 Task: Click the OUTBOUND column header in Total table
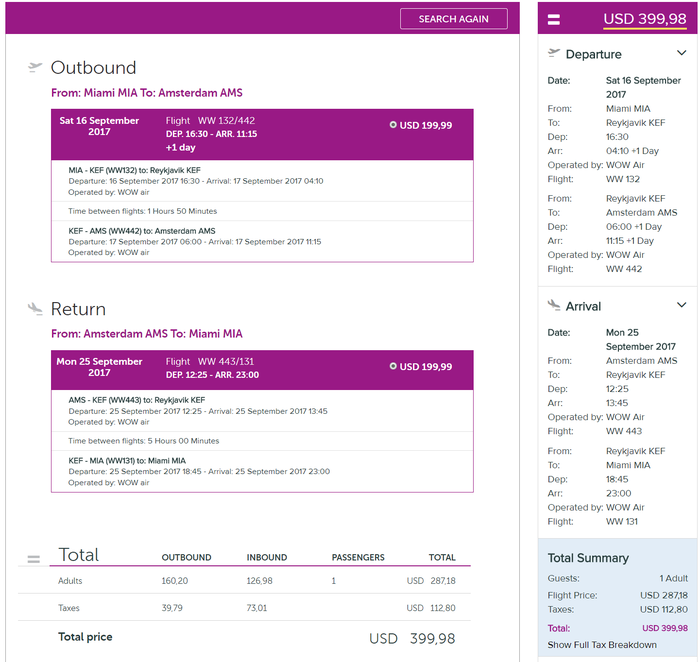click(x=186, y=558)
